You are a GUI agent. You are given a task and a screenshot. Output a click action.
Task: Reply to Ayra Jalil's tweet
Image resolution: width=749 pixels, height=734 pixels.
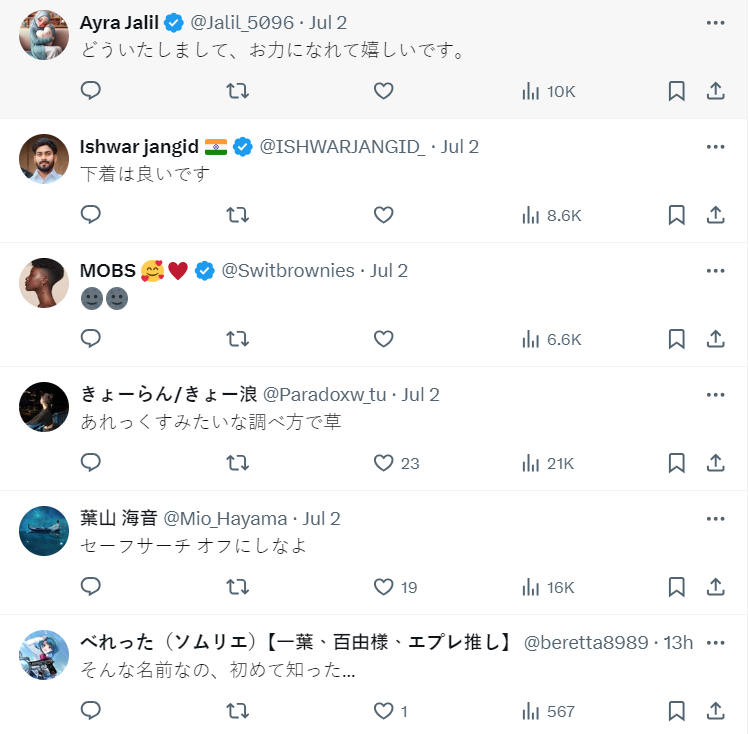(x=91, y=91)
